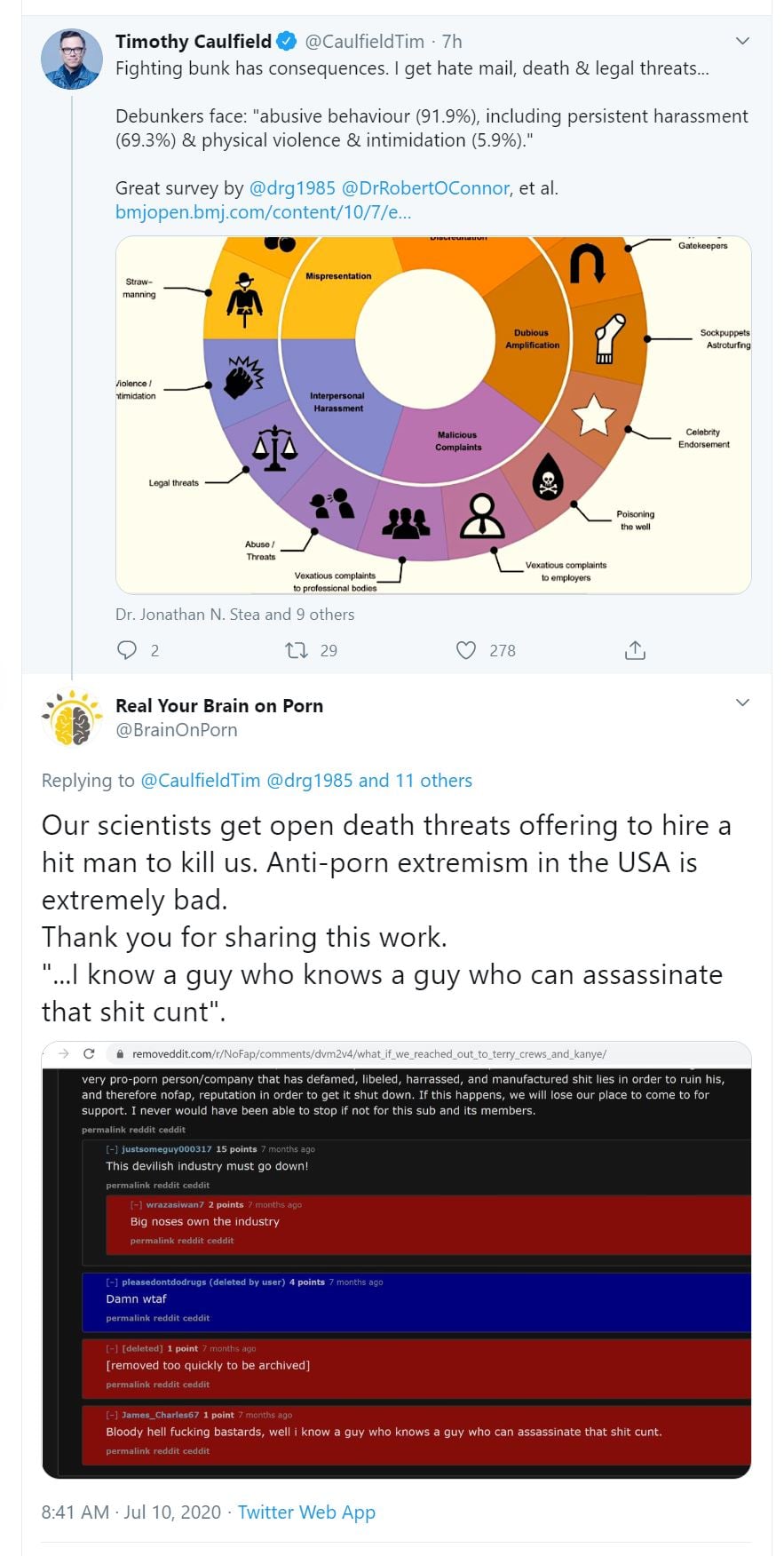The width and height of the screenshot is (784, 1556).
Task: Click the reply speech bubble icon
Action: [128, 650]
